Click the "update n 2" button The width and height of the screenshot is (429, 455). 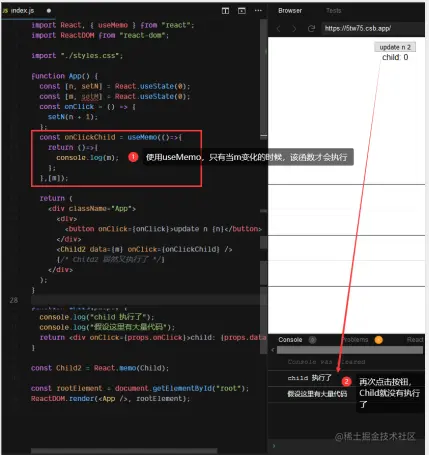395,47
